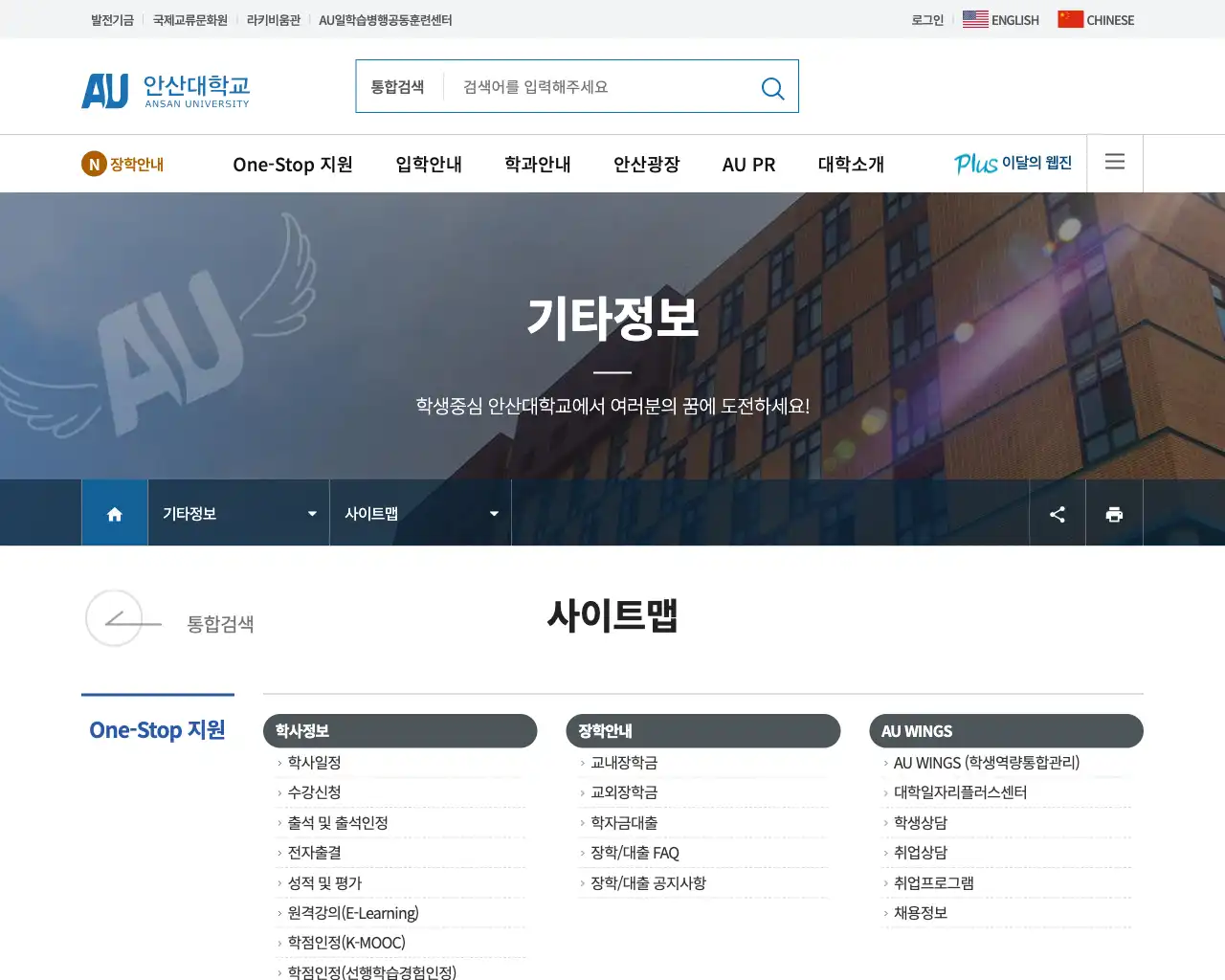Viewport: 1225px width, 980px height.
Task: Open the Plus 이달의 웹진 webzine
Action: (x=1011, y=164)
